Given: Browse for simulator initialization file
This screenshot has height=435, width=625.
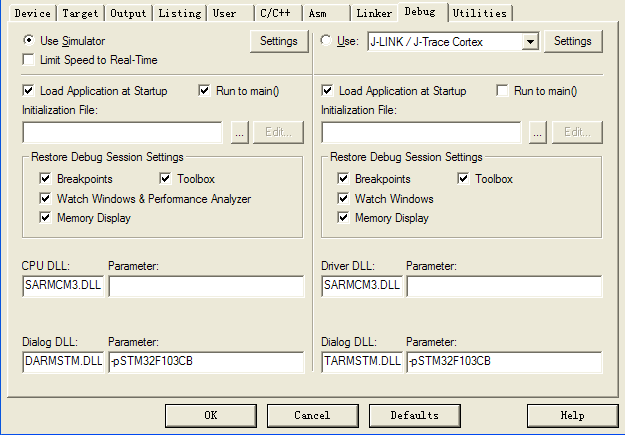Looking at the screenshot, I should click(x=240, y=132).
